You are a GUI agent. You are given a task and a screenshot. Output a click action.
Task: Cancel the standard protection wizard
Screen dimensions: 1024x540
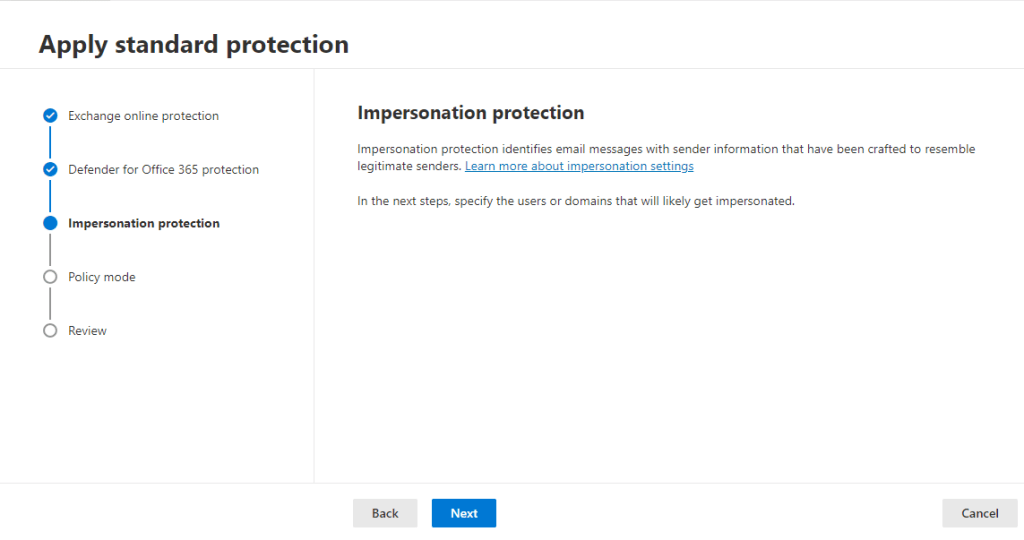pos(980,513)
